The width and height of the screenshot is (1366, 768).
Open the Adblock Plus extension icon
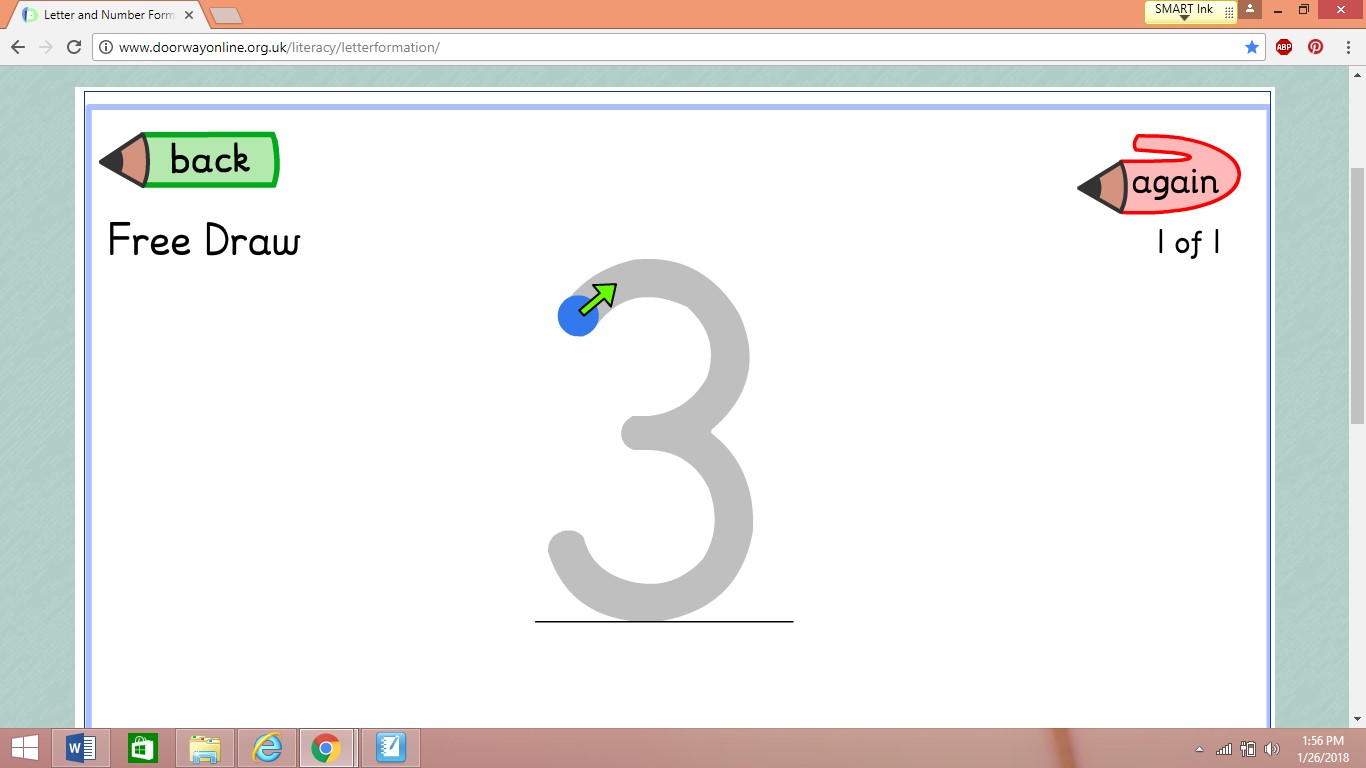coord(1284,47)
